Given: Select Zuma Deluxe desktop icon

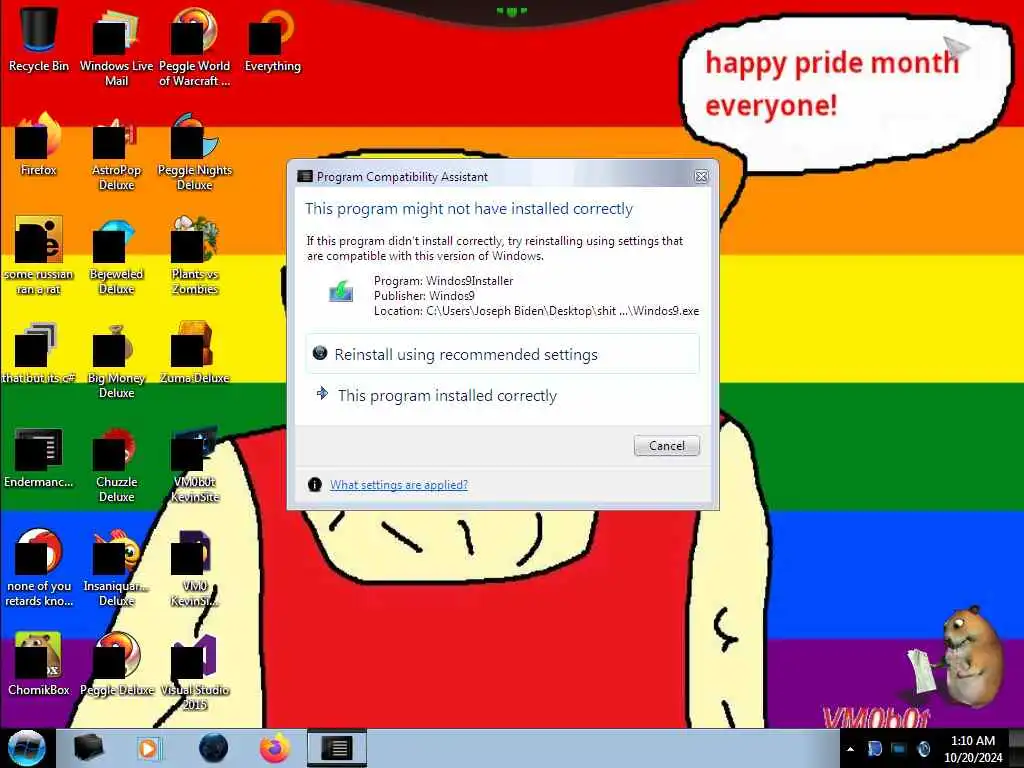Looking at the screenshot, I should [x=195, y=352].
